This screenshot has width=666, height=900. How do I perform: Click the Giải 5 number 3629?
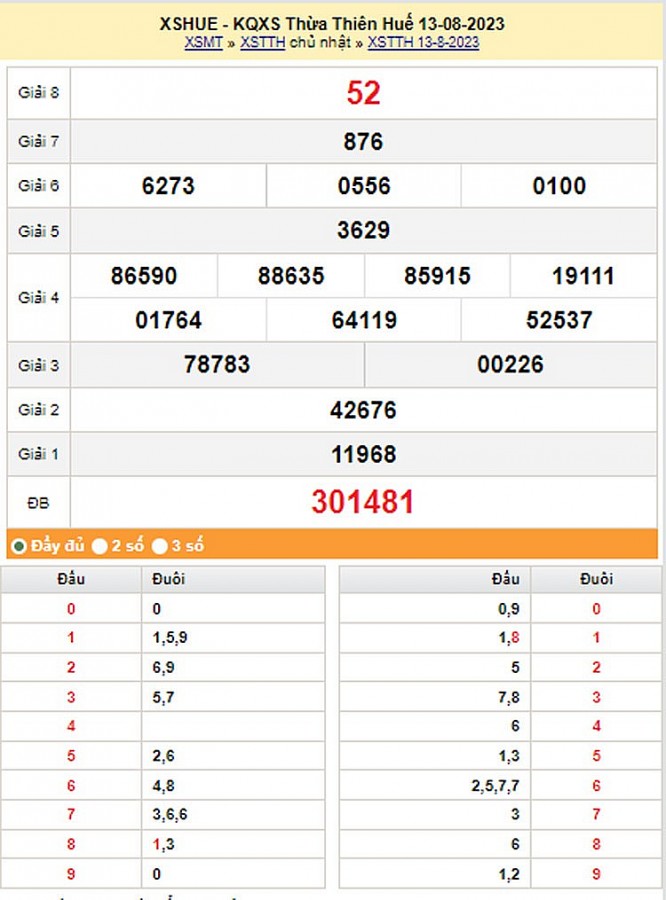point(363,230)
